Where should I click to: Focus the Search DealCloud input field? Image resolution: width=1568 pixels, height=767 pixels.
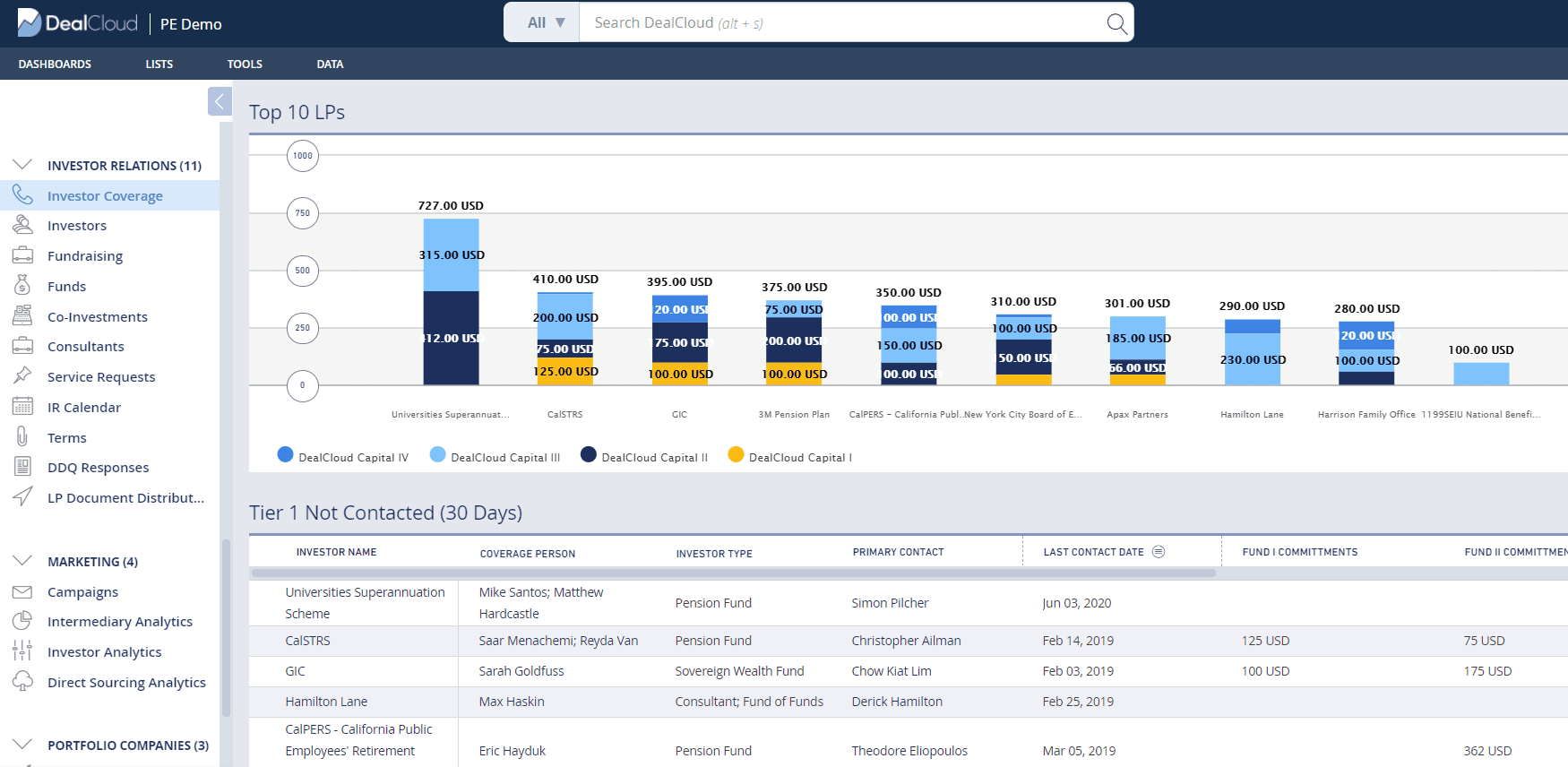pyautogui.click(x=842, y=22)
